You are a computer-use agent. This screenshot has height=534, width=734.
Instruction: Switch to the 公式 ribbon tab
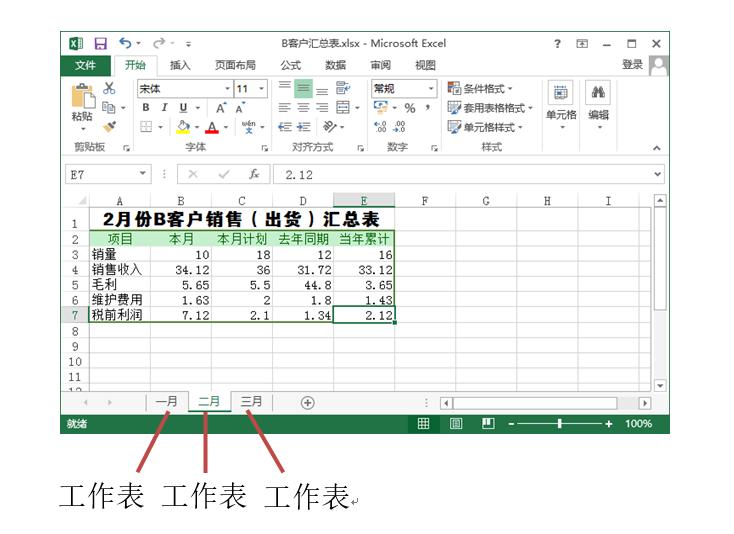point(291,65)
